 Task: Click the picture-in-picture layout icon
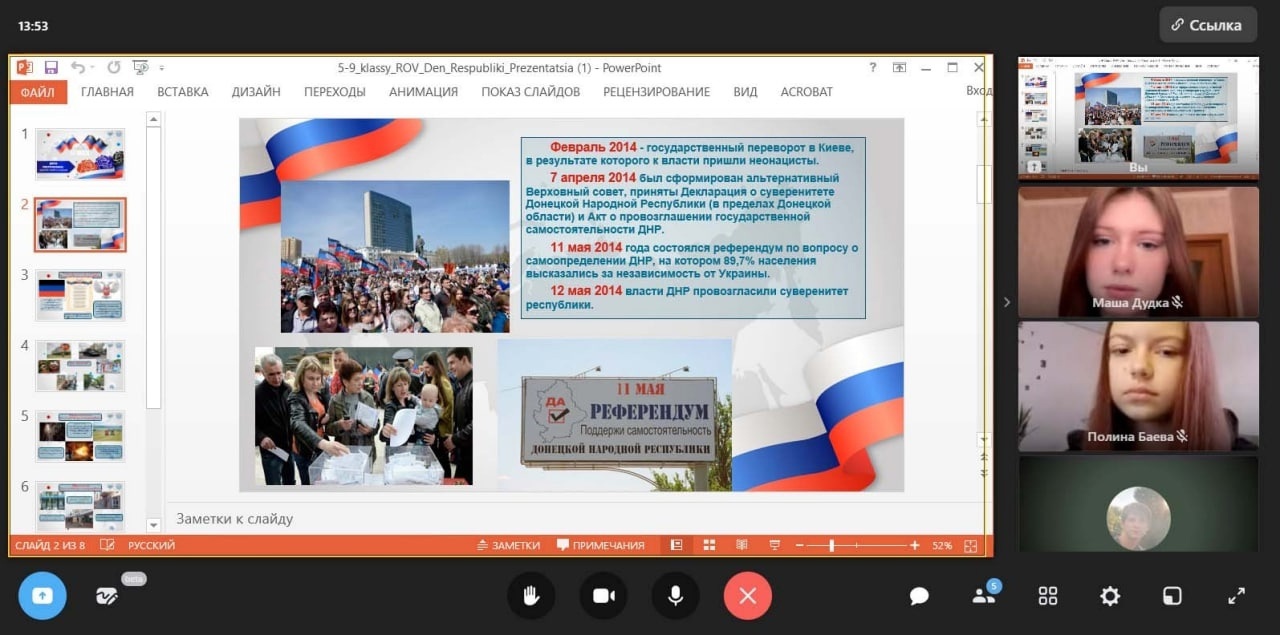tap(1172, 596)
